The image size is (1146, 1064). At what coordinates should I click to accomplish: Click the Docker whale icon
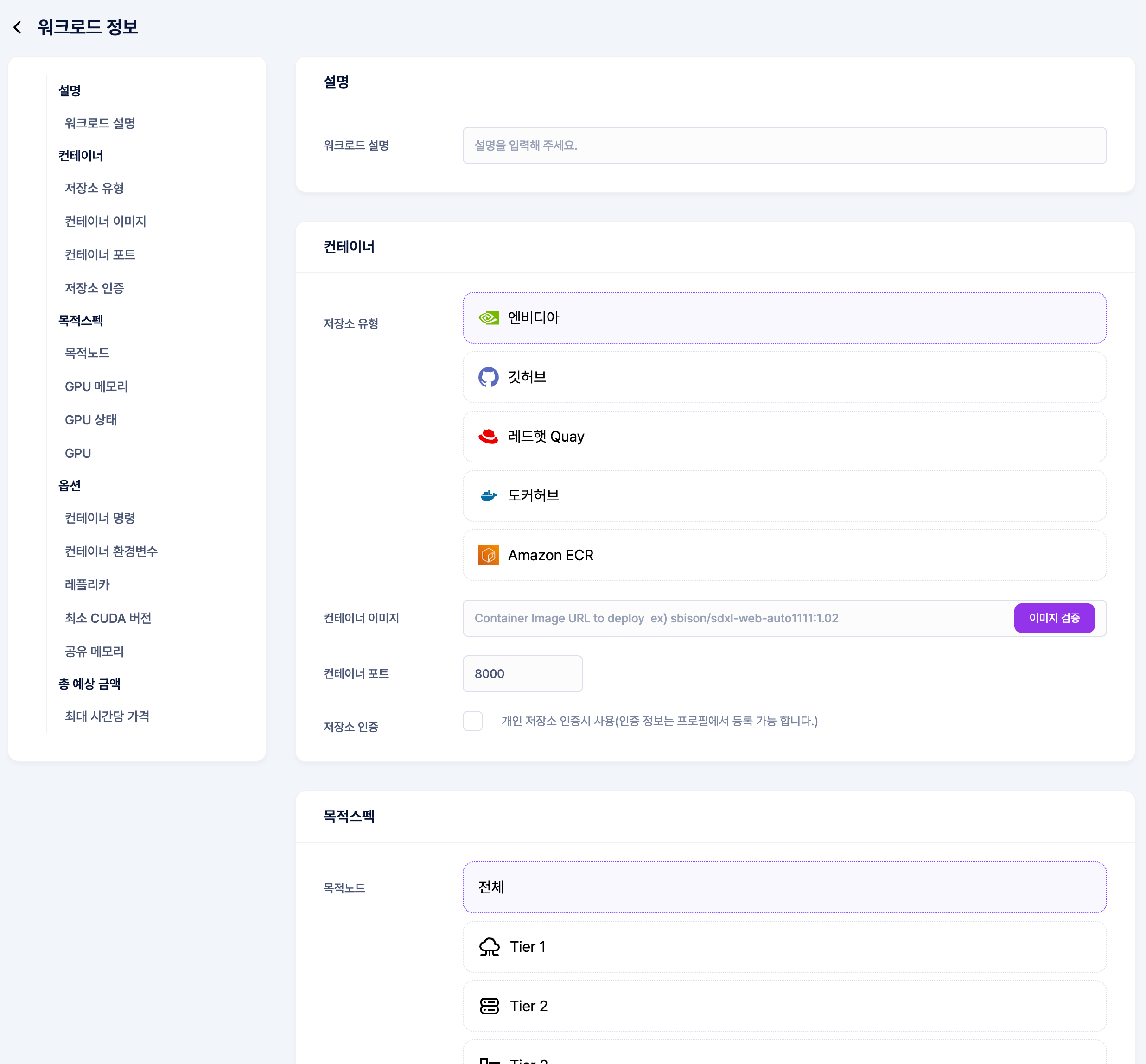pos(488,496)
